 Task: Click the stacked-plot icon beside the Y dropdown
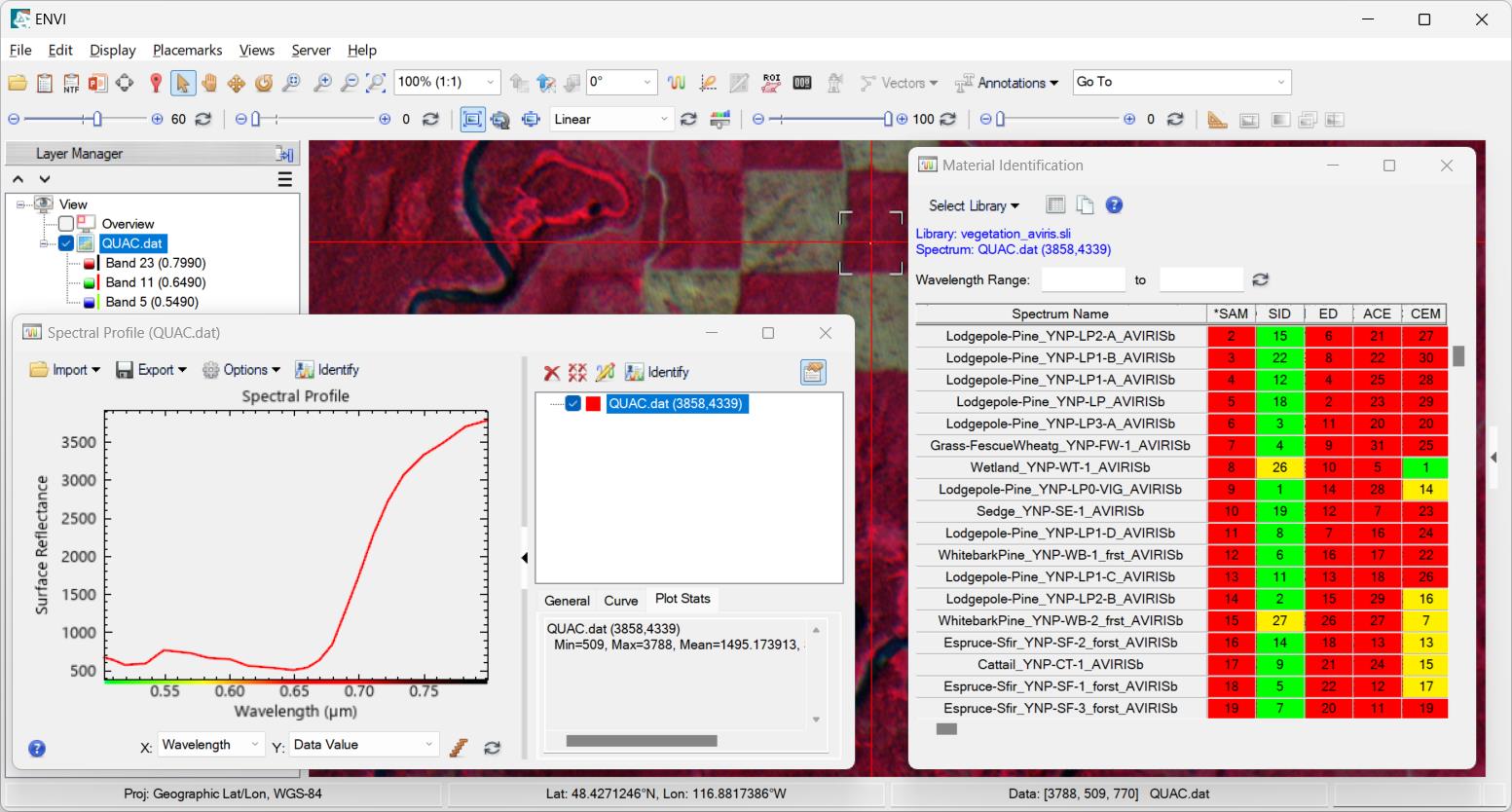(460, 747)
